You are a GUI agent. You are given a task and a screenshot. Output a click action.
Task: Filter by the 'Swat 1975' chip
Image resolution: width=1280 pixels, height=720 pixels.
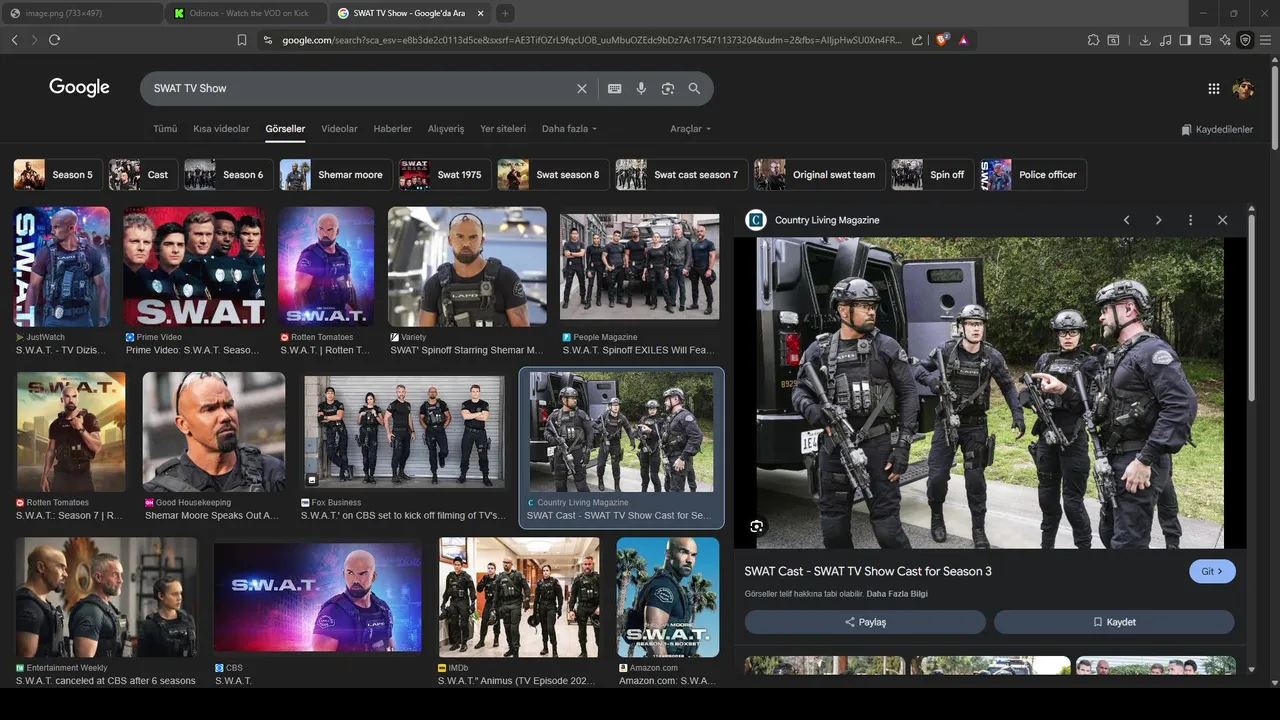443,175
